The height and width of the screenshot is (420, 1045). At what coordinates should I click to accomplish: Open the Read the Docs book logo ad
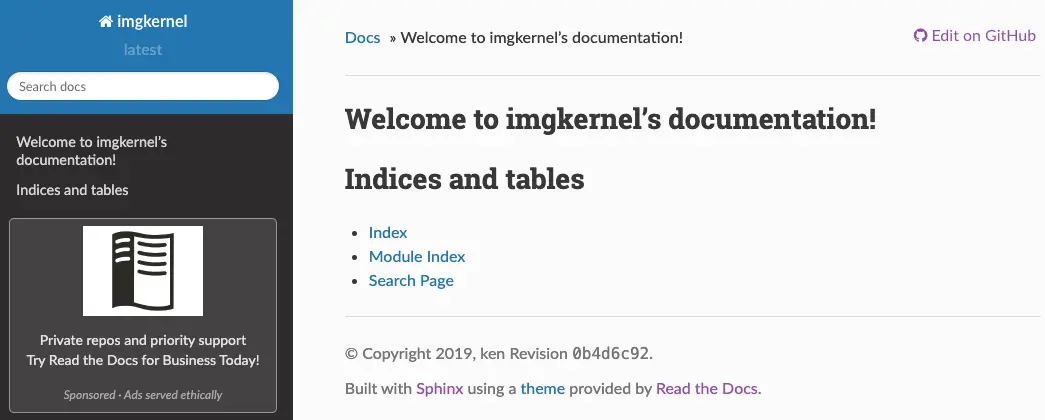tap(143, 271)
